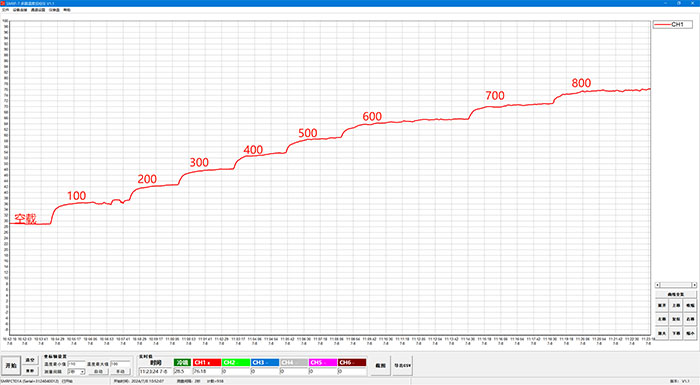Click the 缩小 zoom-out button in curve panel

(690, 333)
